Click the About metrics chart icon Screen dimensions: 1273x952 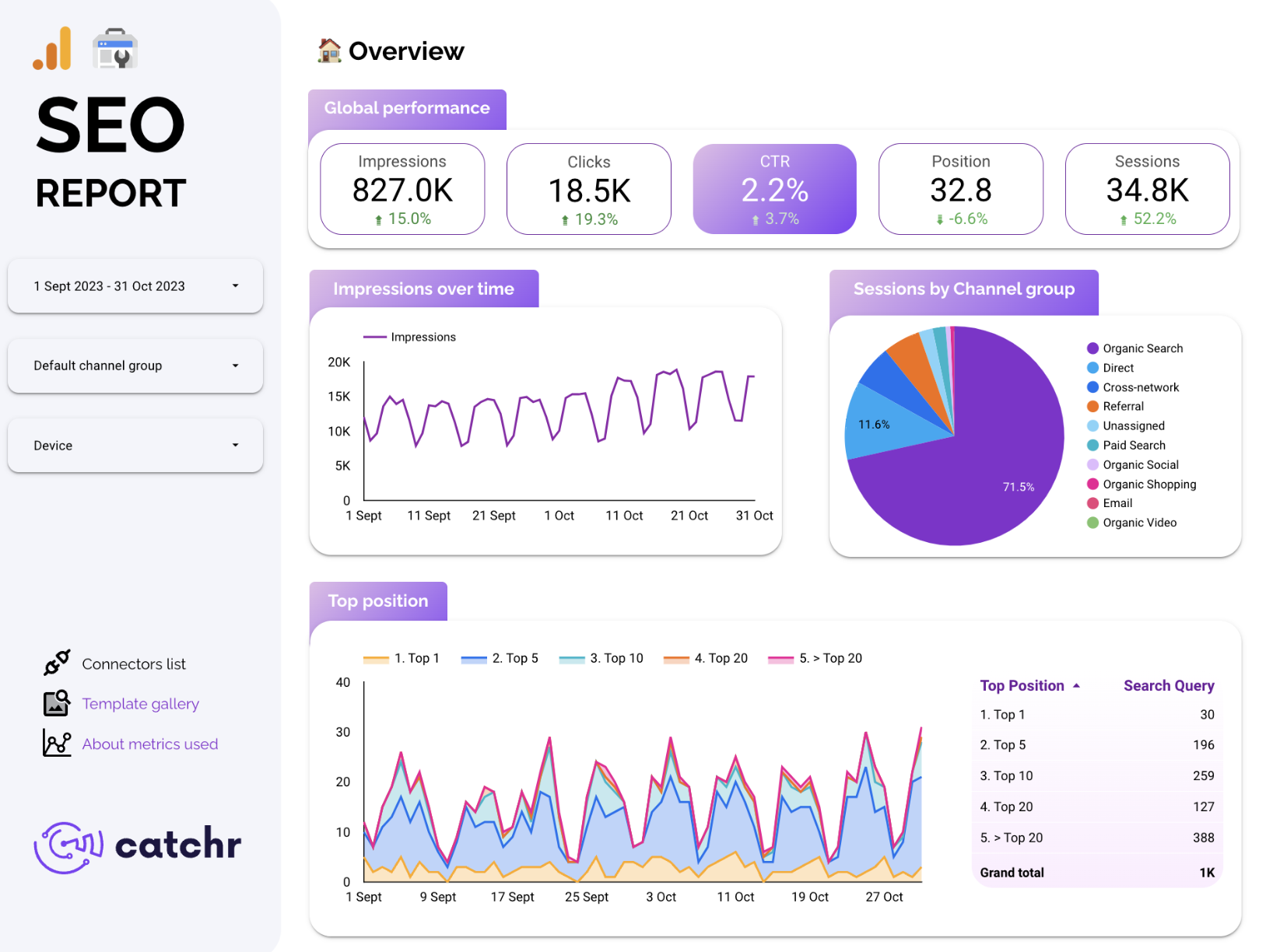(56, 743)
